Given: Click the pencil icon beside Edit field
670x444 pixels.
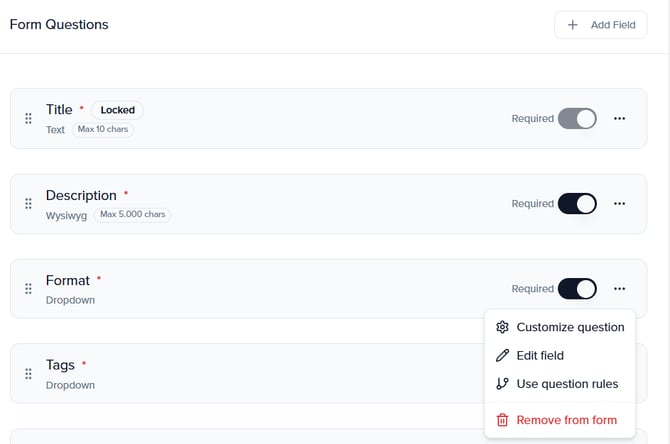Looking at the screenshot, I should point(502,355).
